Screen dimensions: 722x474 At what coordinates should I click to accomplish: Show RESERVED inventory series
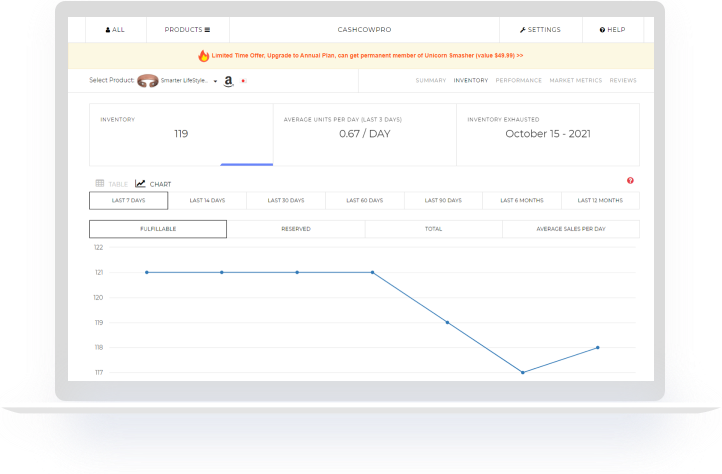pos(296,229)
